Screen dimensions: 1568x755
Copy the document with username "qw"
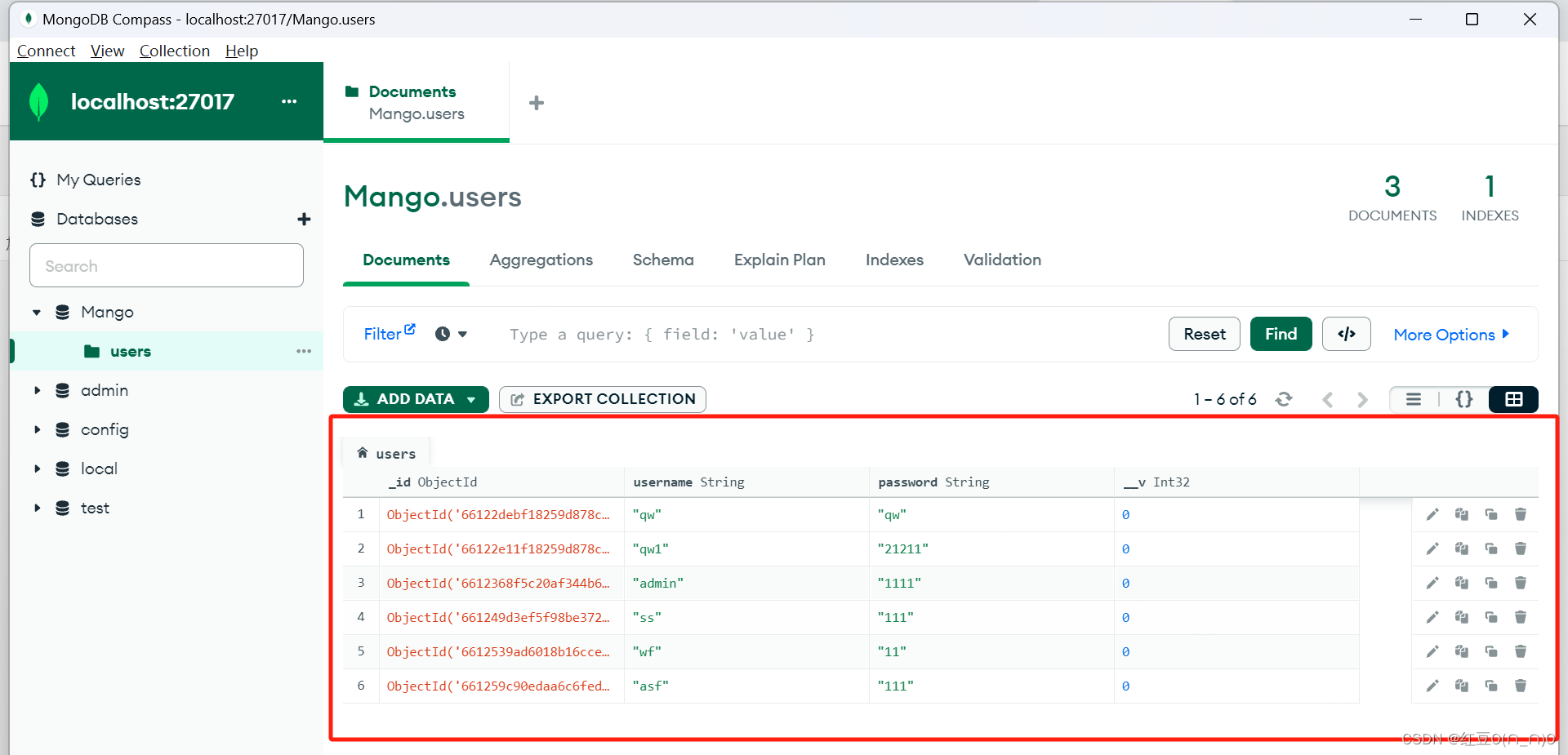click(x=1462, y=514)
